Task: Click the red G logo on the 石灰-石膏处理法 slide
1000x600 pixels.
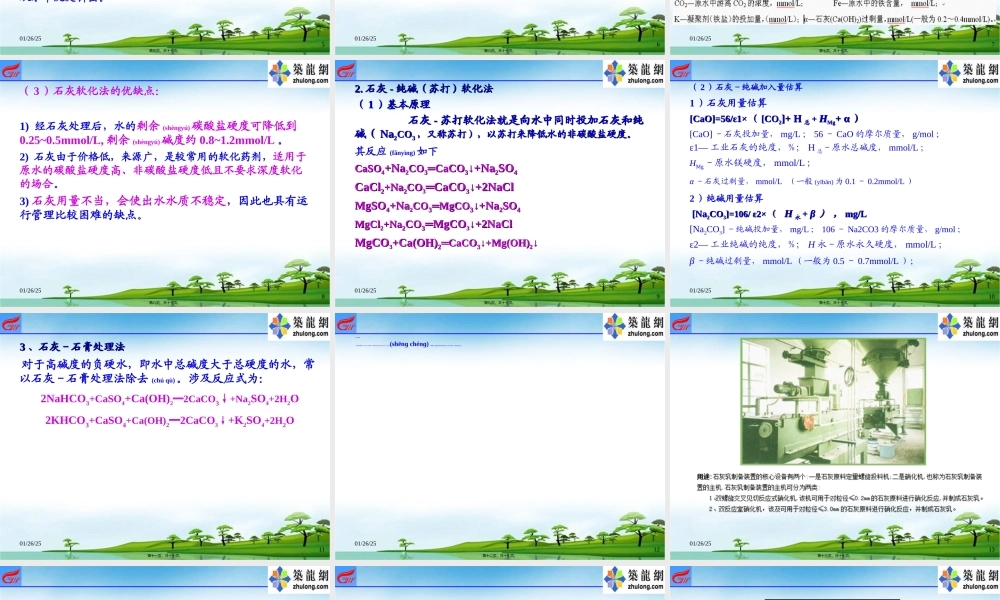Action: 11,324
